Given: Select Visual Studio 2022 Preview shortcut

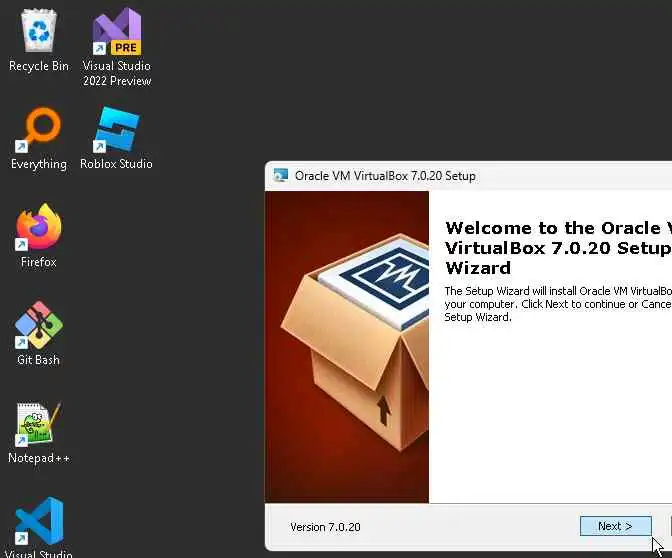Looking at the screenshot, I should coord(117,47).
